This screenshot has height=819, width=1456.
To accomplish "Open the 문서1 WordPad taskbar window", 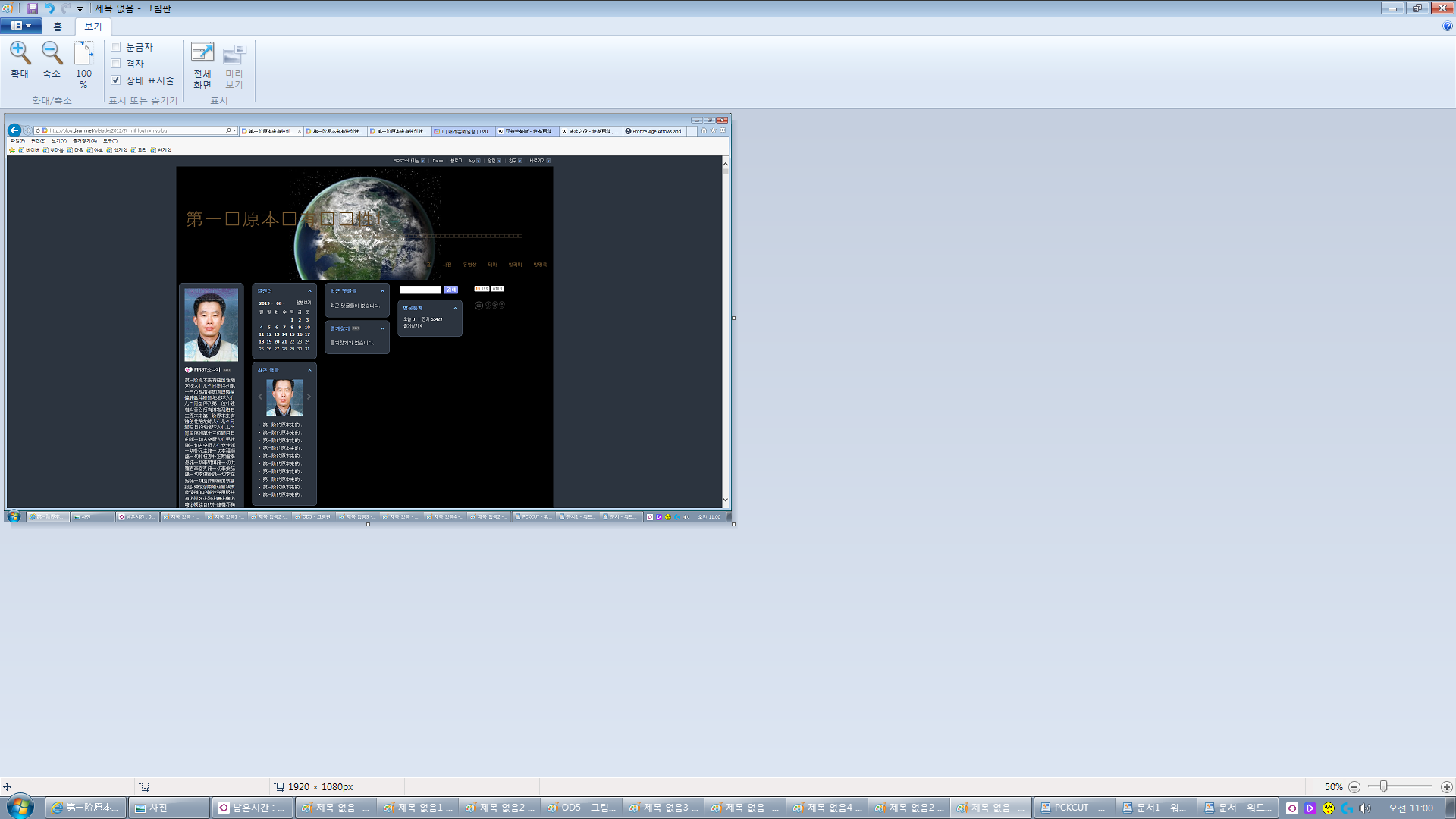I will [x=1155, y=808].
